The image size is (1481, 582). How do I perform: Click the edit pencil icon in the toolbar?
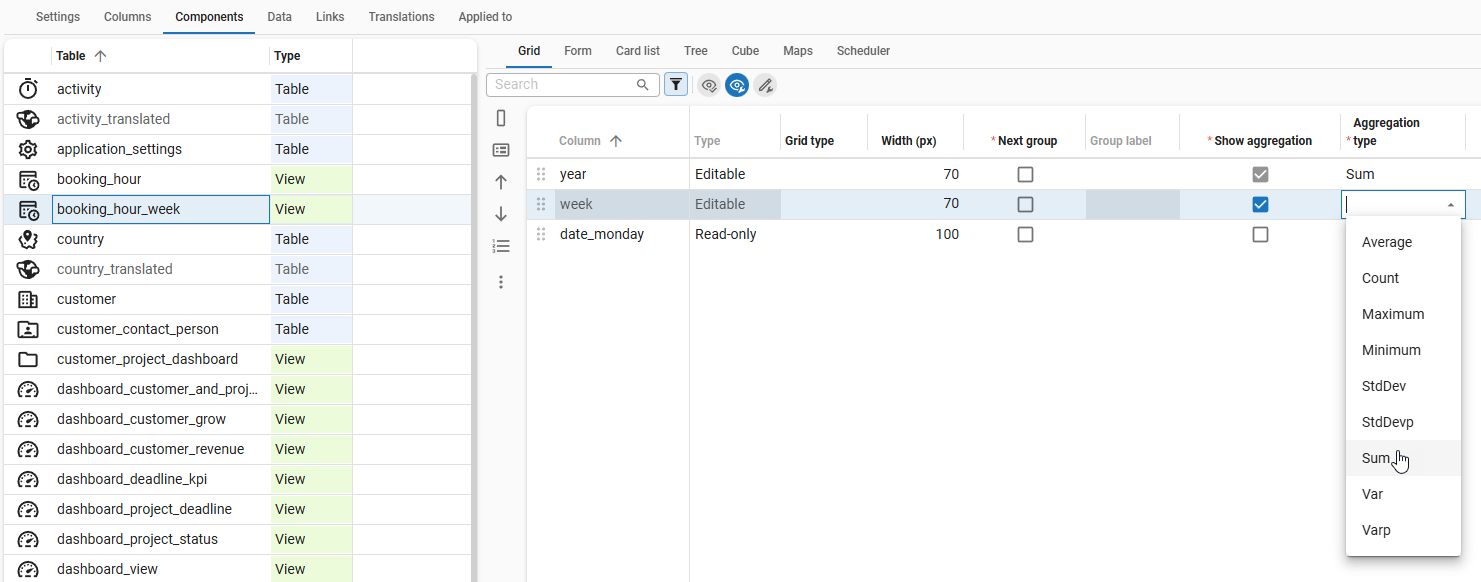(x=766, y=85)
